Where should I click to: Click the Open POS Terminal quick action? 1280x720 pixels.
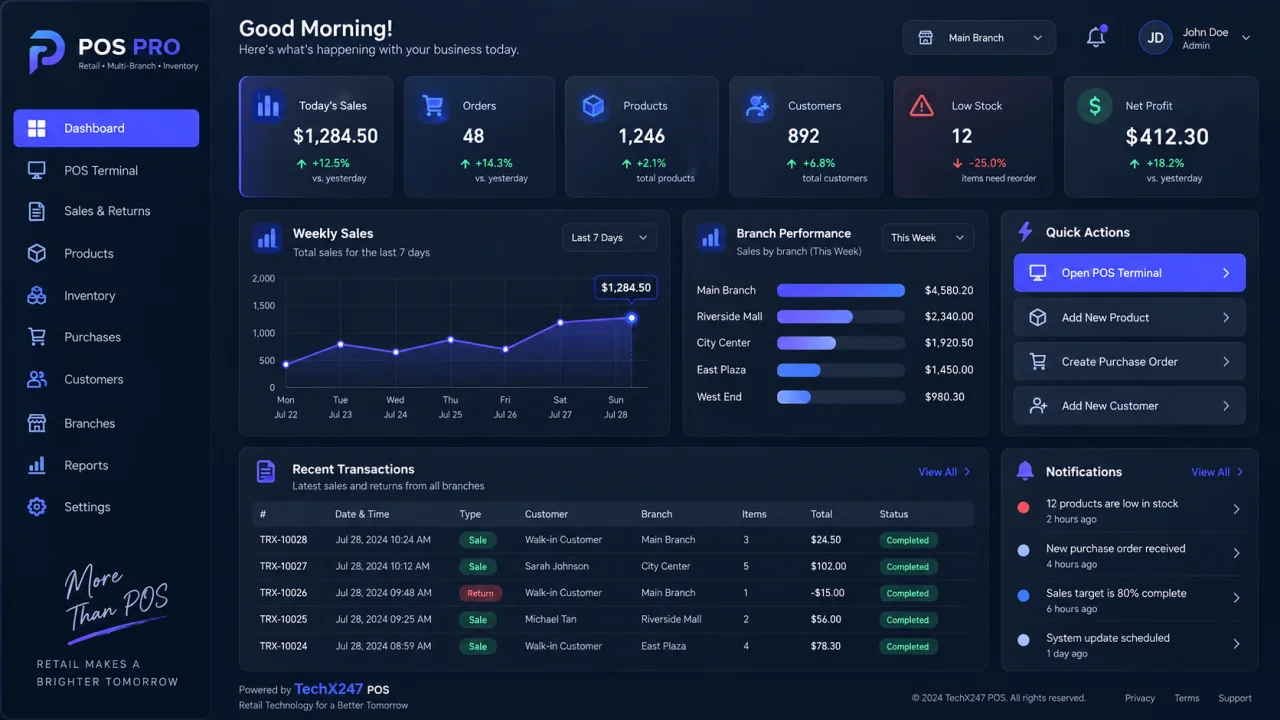[1130, 273]
